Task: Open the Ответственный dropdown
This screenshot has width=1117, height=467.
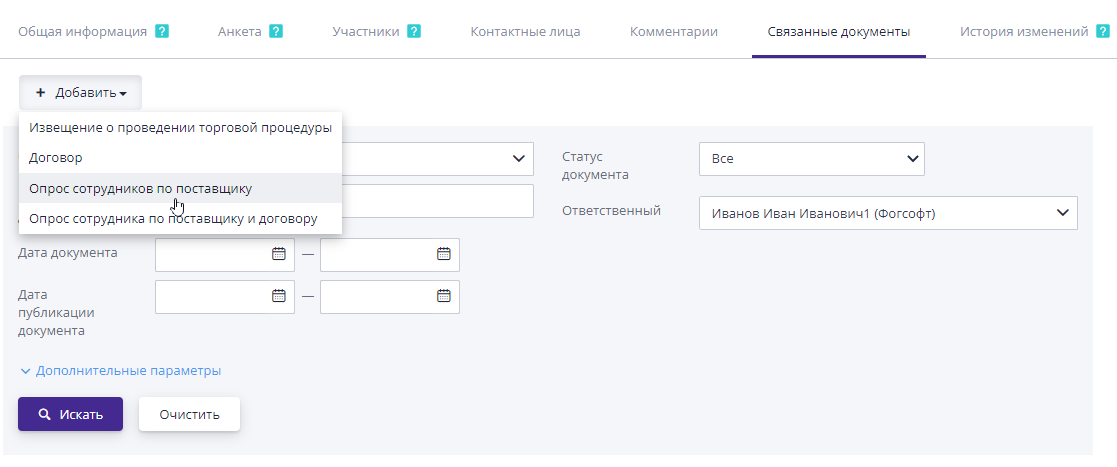Action: [x=887, y=213]
